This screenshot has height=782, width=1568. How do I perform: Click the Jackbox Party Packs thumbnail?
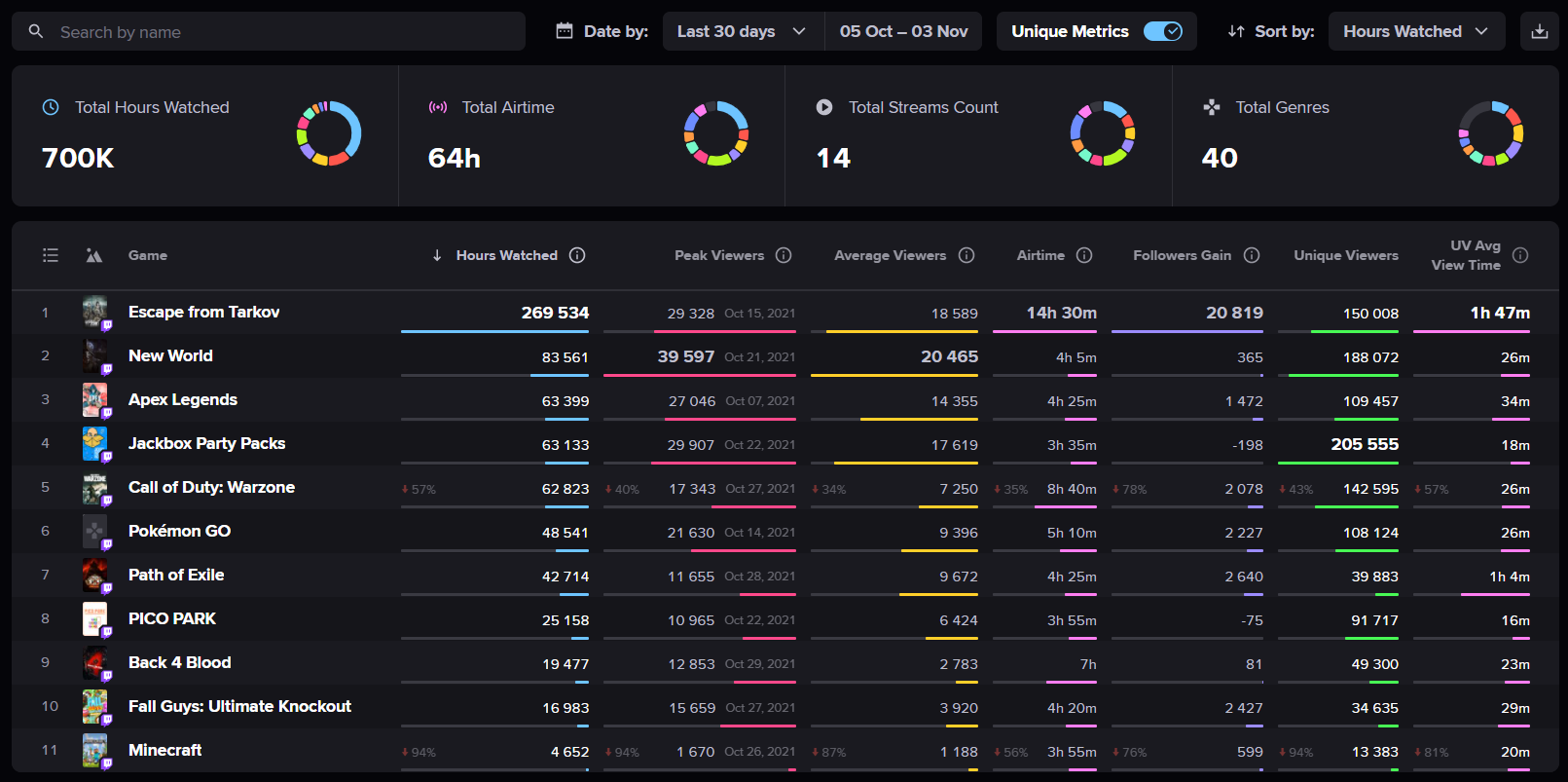95,444
